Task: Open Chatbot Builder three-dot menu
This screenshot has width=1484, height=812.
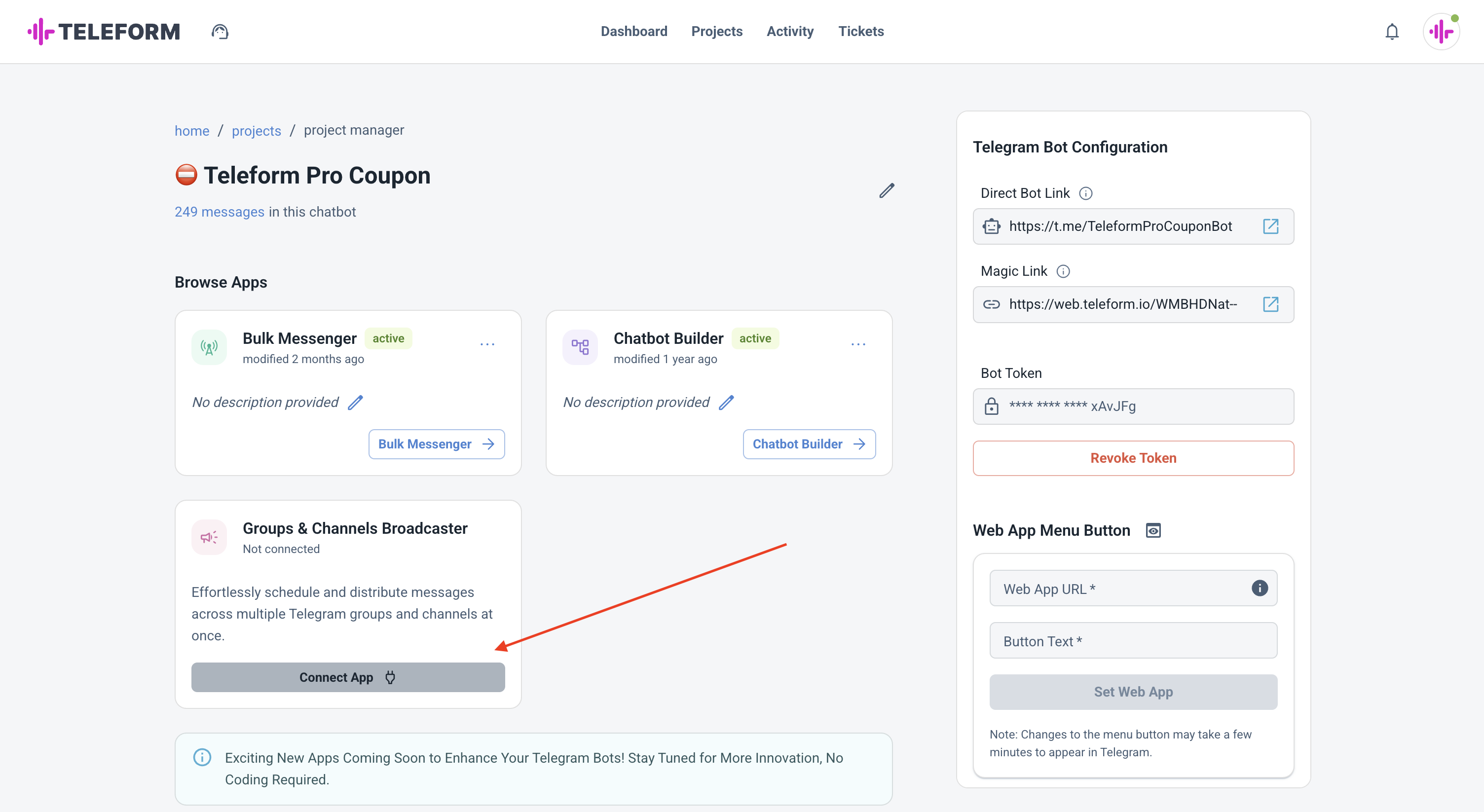Action: point(858,344)
